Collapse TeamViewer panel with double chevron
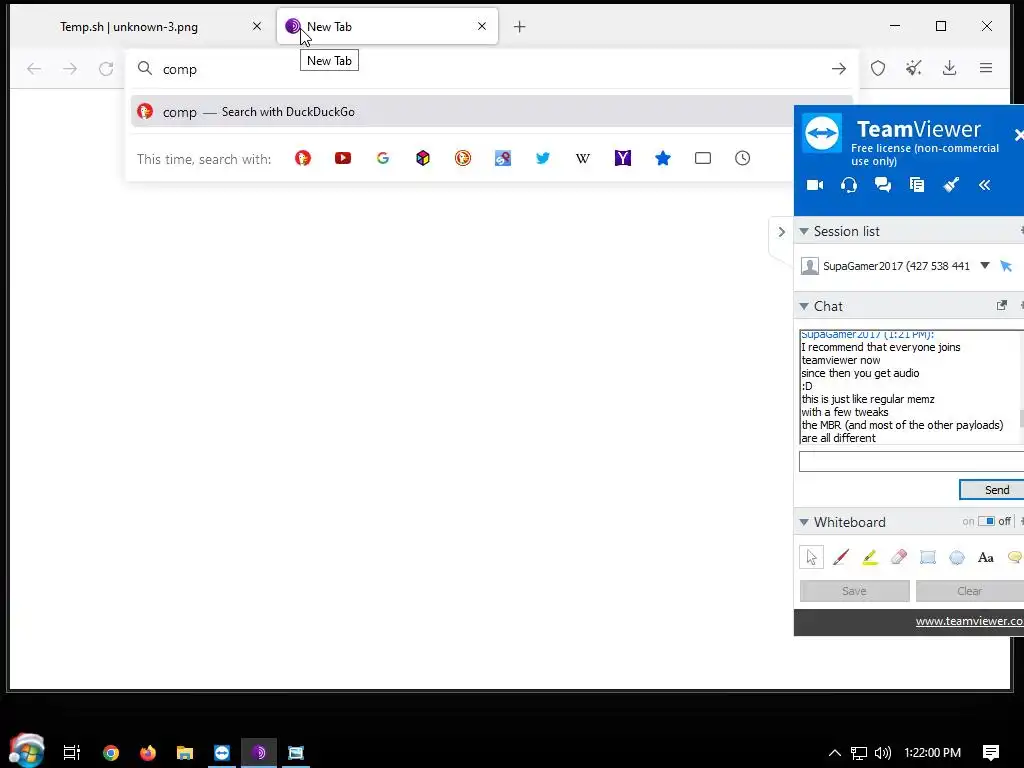Viewport: 1024px width, 768px height. pos(984,185)
